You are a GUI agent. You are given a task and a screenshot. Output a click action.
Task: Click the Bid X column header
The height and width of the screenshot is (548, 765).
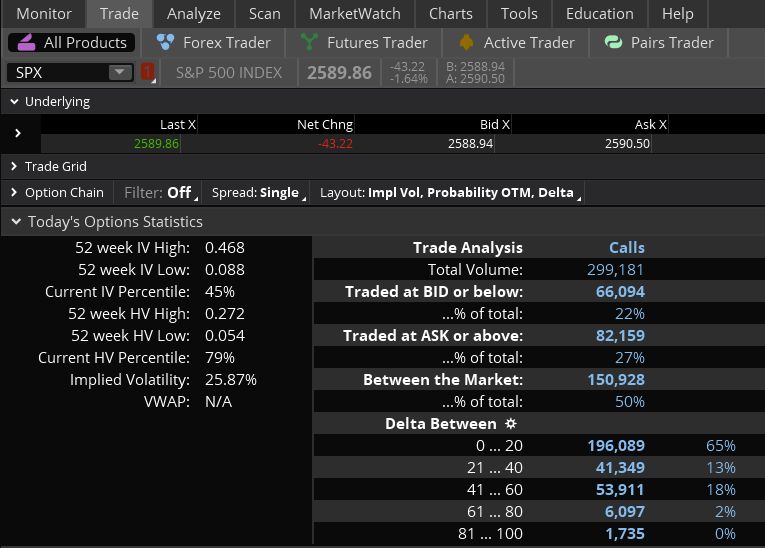(495, 124)
